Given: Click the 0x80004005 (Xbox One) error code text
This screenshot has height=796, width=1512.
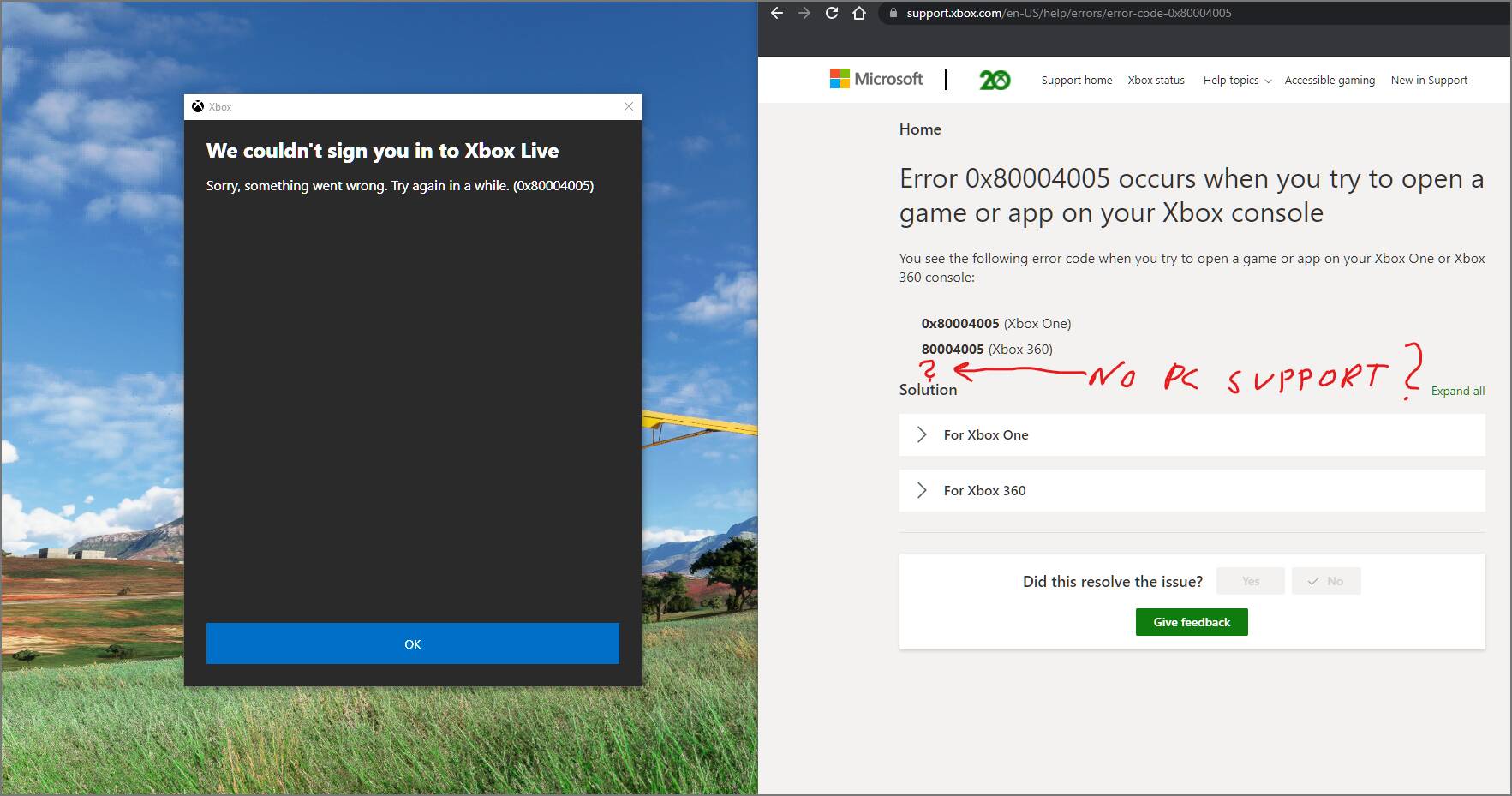Looking at the screenshot, I should coord(996,323).
